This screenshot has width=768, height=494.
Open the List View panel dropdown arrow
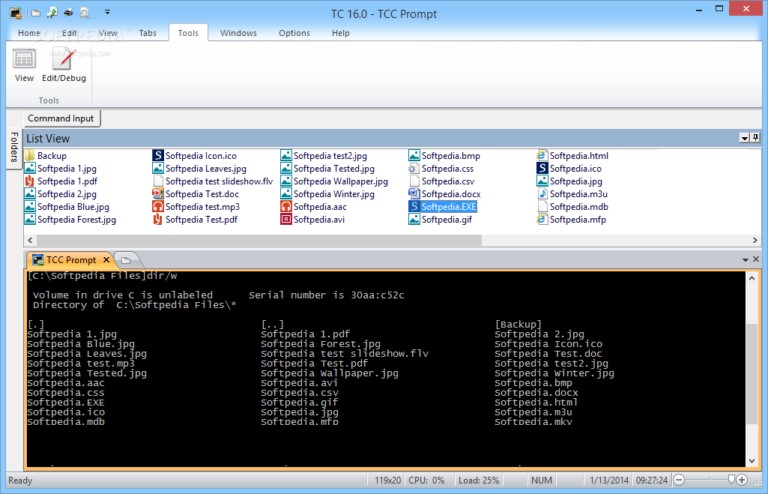click(x=744, y=138)
